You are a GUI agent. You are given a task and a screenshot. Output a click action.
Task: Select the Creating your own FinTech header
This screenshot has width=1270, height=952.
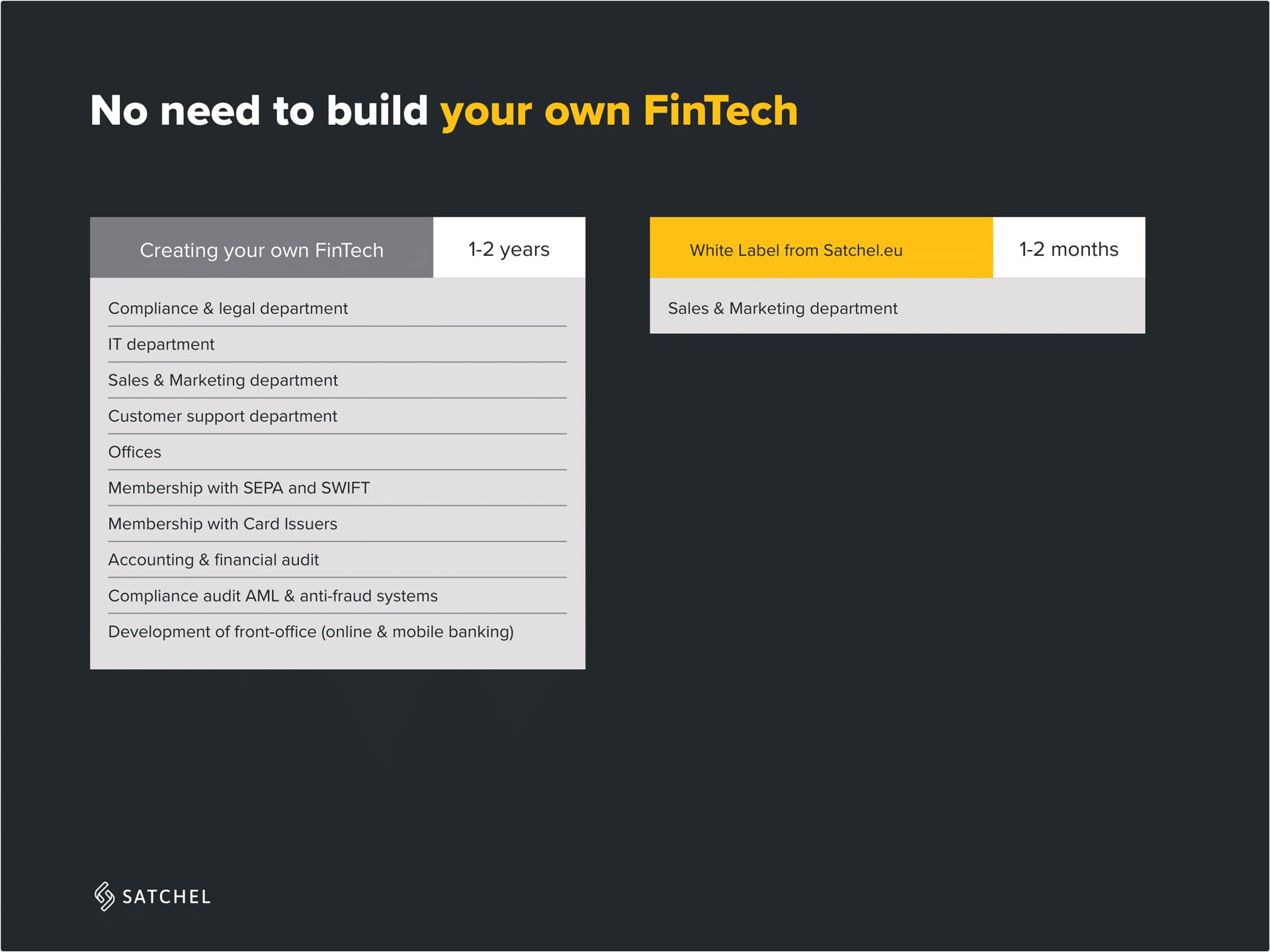(x=261, y=250)
